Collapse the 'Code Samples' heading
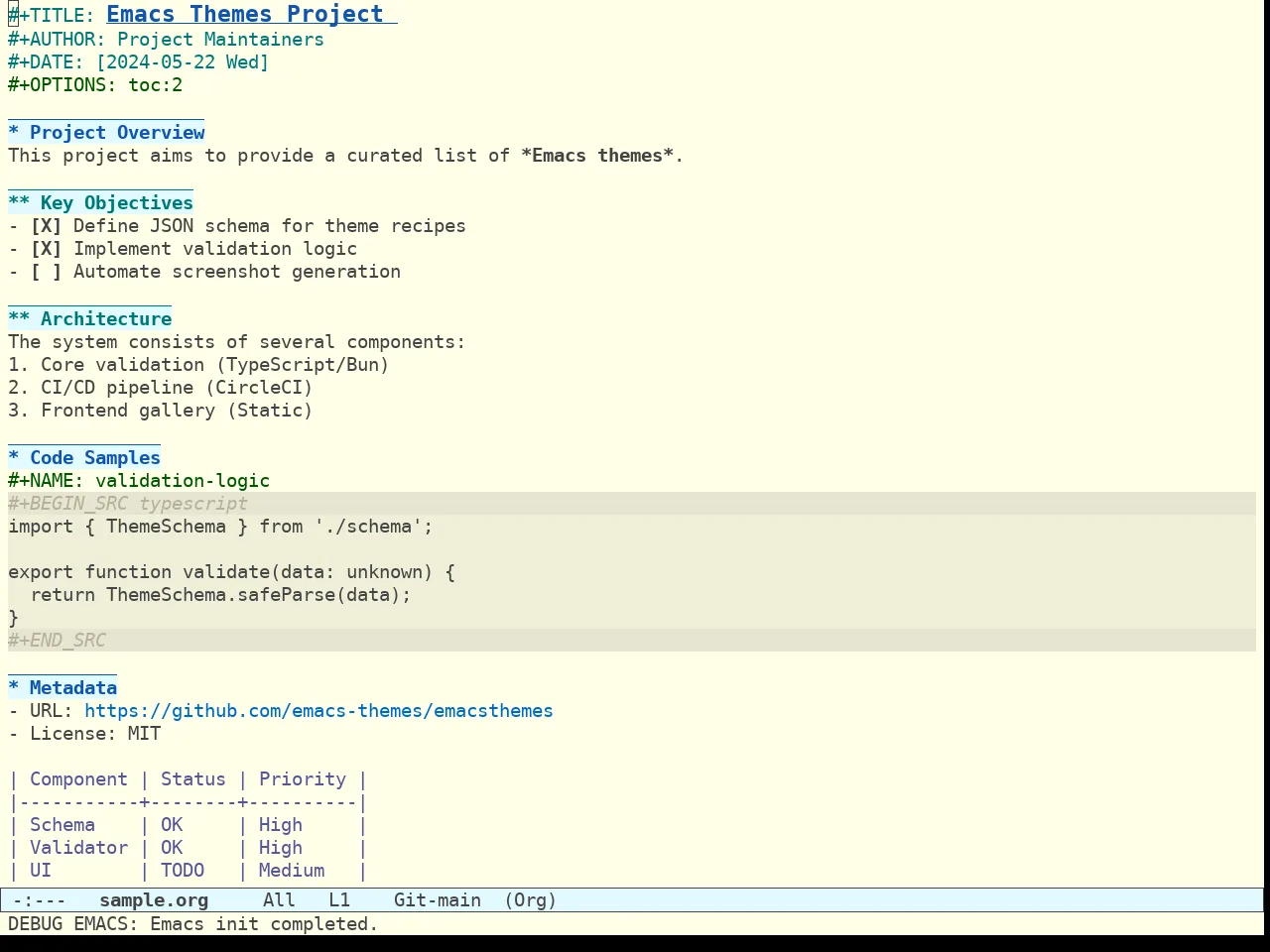The width and height of the screenshot is (1270, 952). pyautogui.click(x=84, y=458)
